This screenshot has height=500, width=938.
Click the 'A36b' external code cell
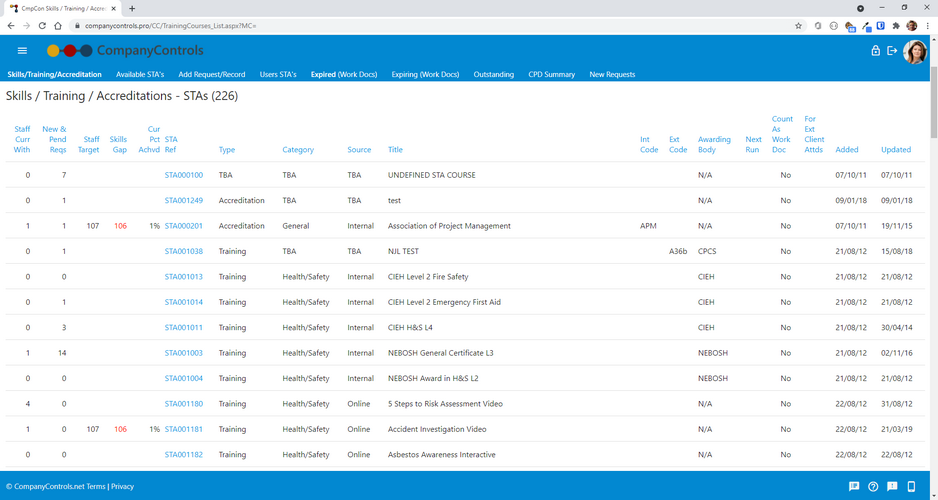(x=678, y=251)
